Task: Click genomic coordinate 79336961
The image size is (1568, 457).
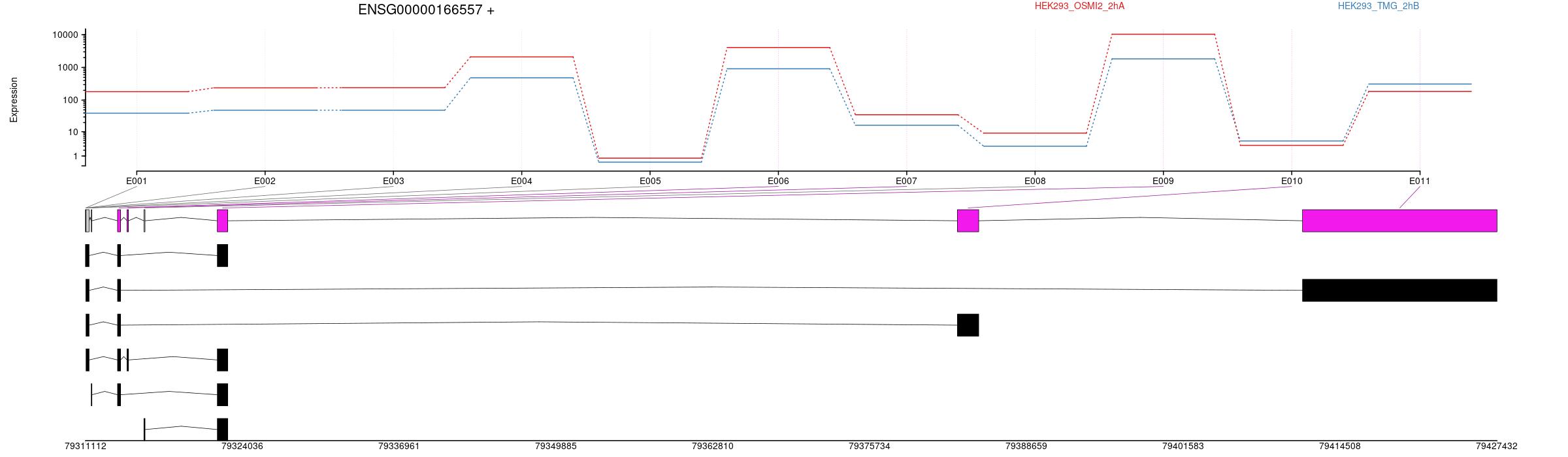Action: (x=399, y=447)
